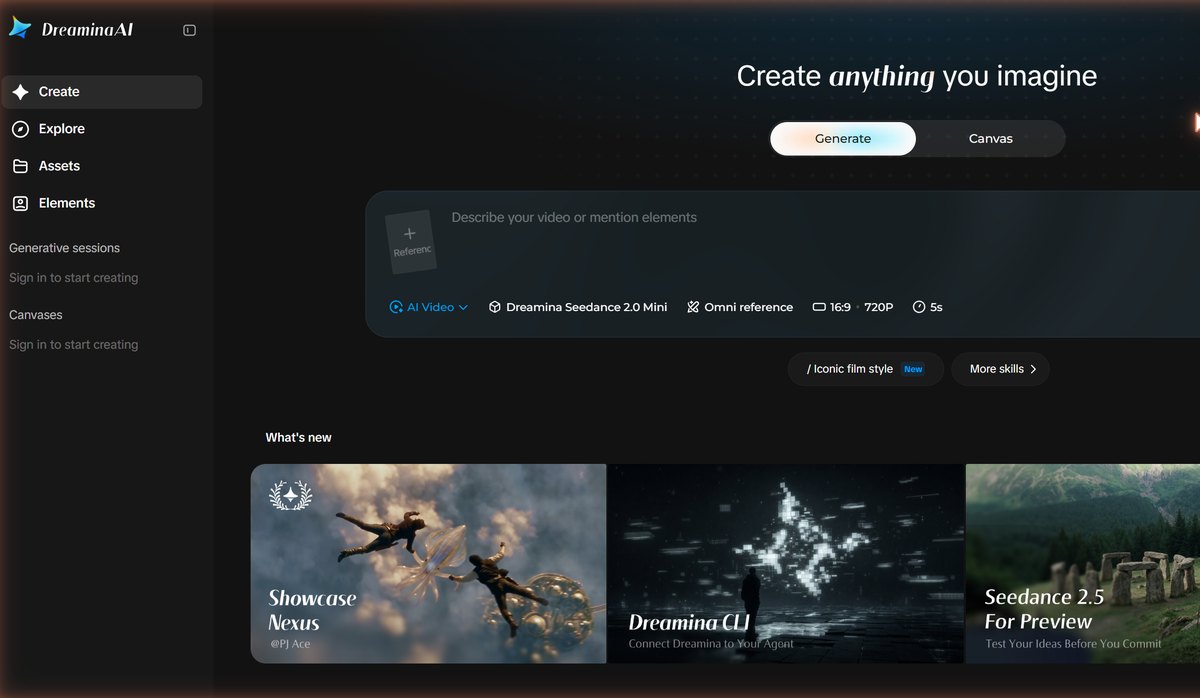This screenshot has height=698, width=1200.
Task: Open the Seedance 2.5 For Preview card
Action: pyautogui.click(x=1083, y=563)
